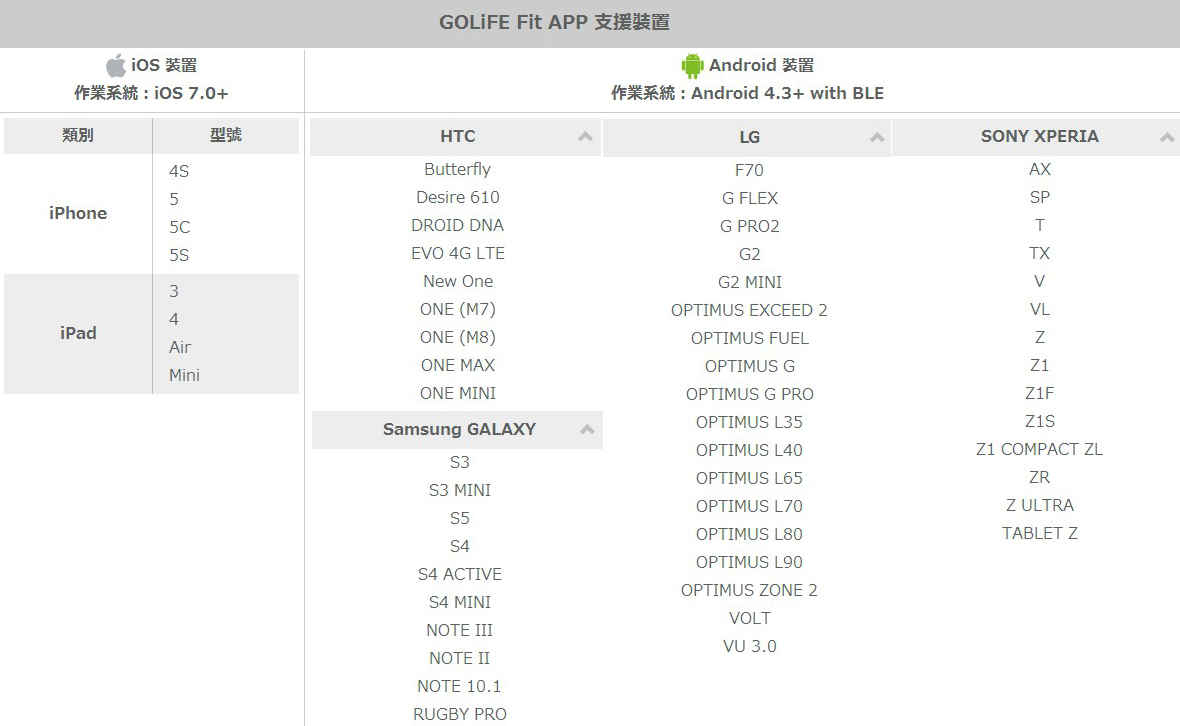Click Sony Xperia Z1 COMPACT ZL entry
The height and width of the screenshot is (726, 1180).
(x=1039, y=449)
